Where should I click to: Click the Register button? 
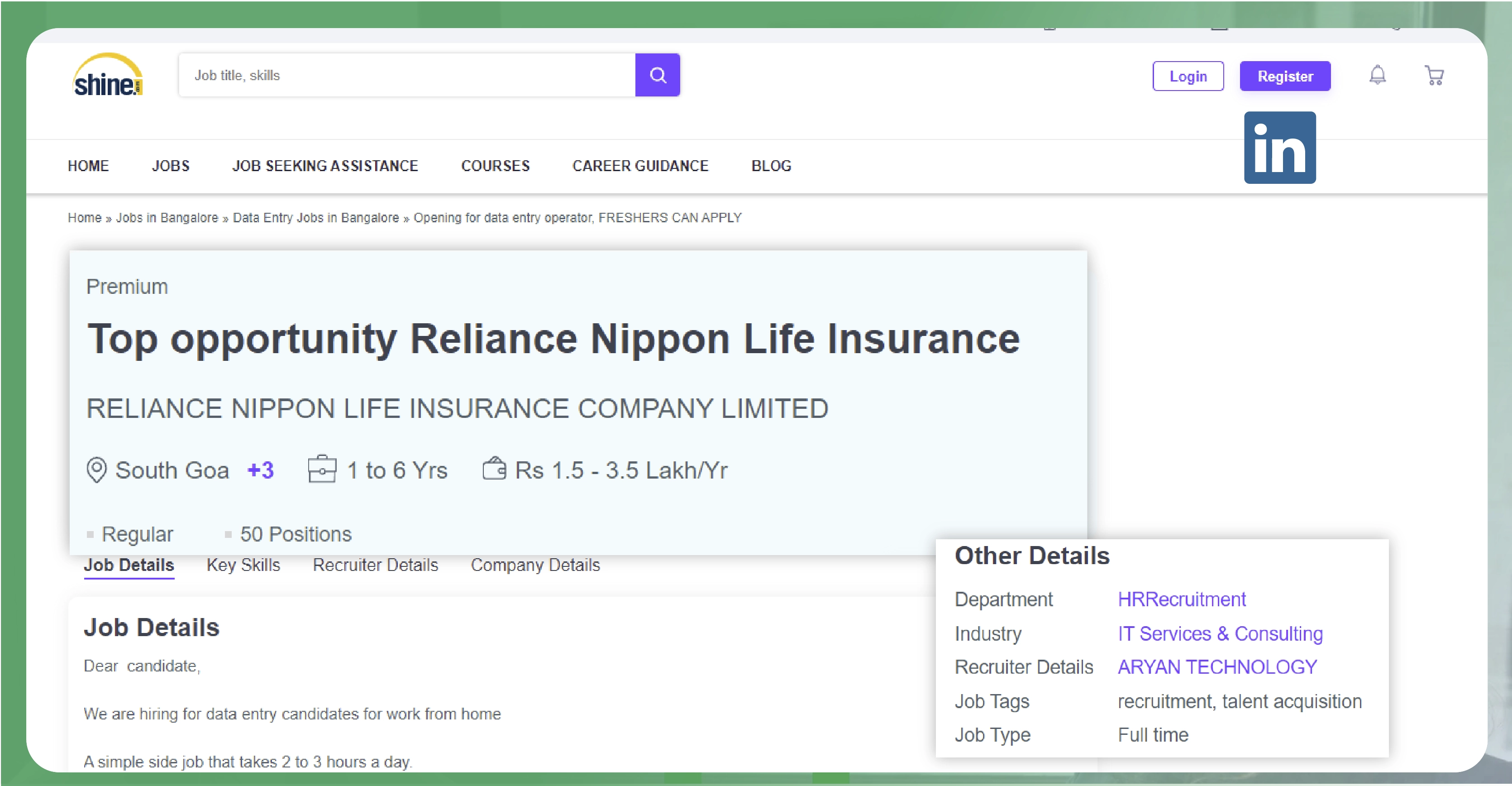click(1285, 77)
